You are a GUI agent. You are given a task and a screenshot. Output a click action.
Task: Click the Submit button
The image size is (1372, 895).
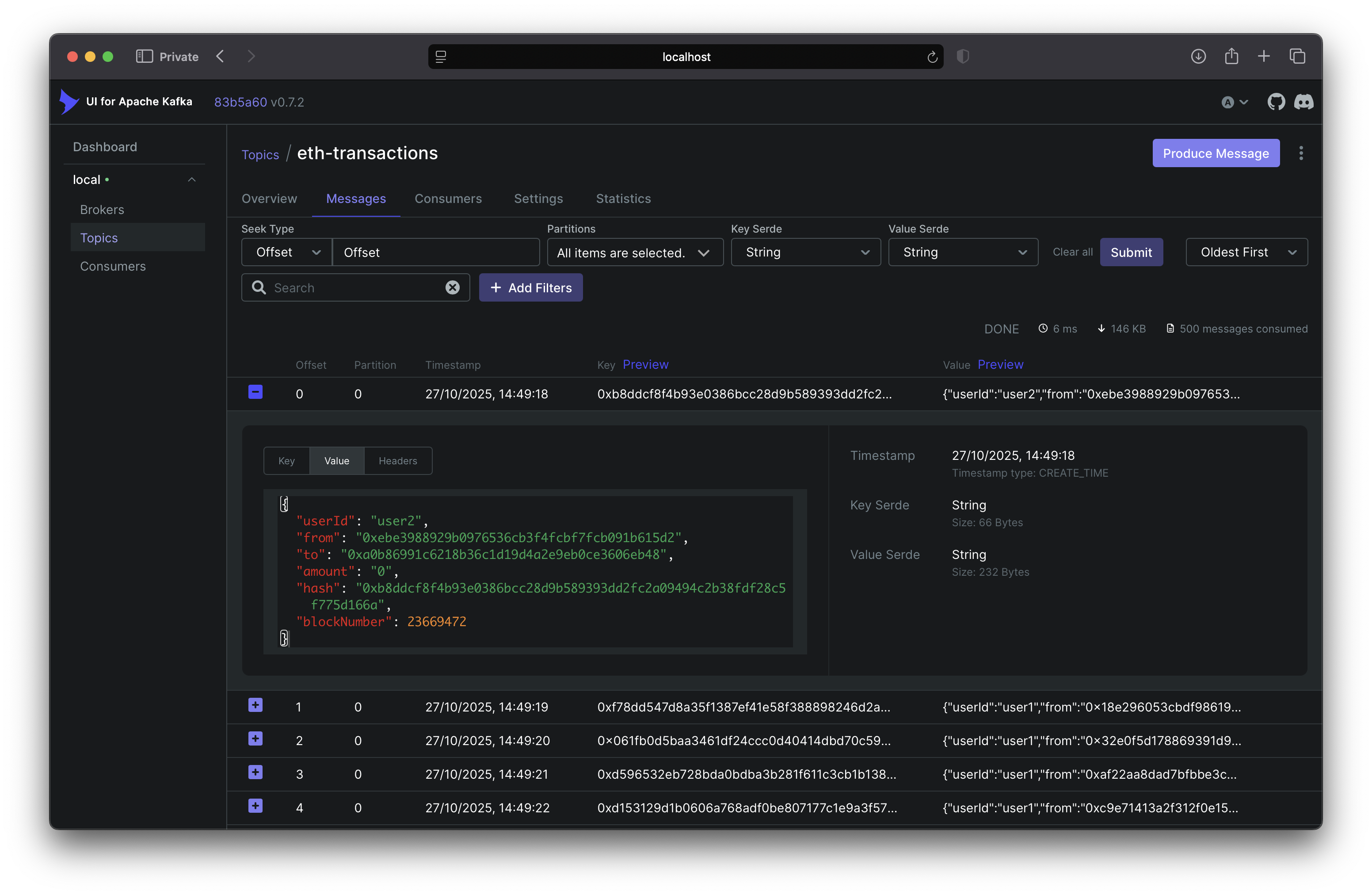1131,252
